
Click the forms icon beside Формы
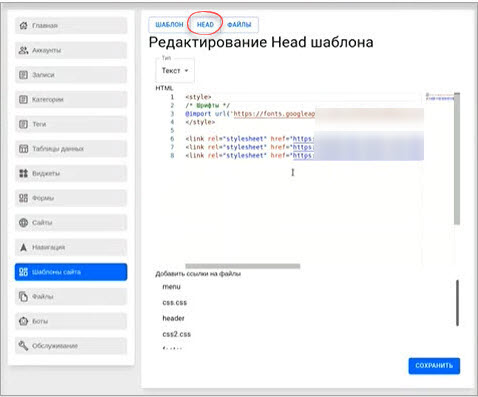(x=23, y=198)
